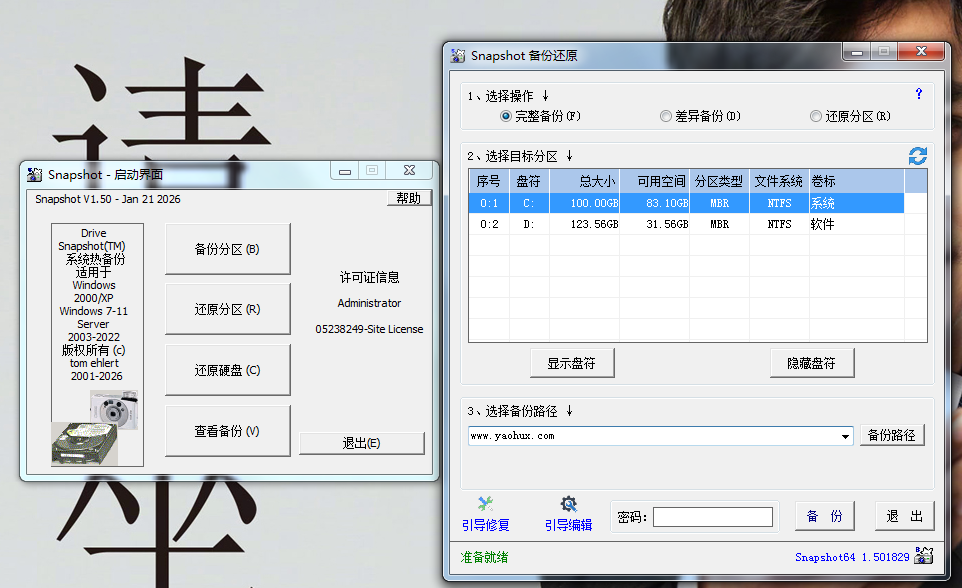Select the 还原分区 radio option
Screen dimensions: 962x588
[816, 116]
